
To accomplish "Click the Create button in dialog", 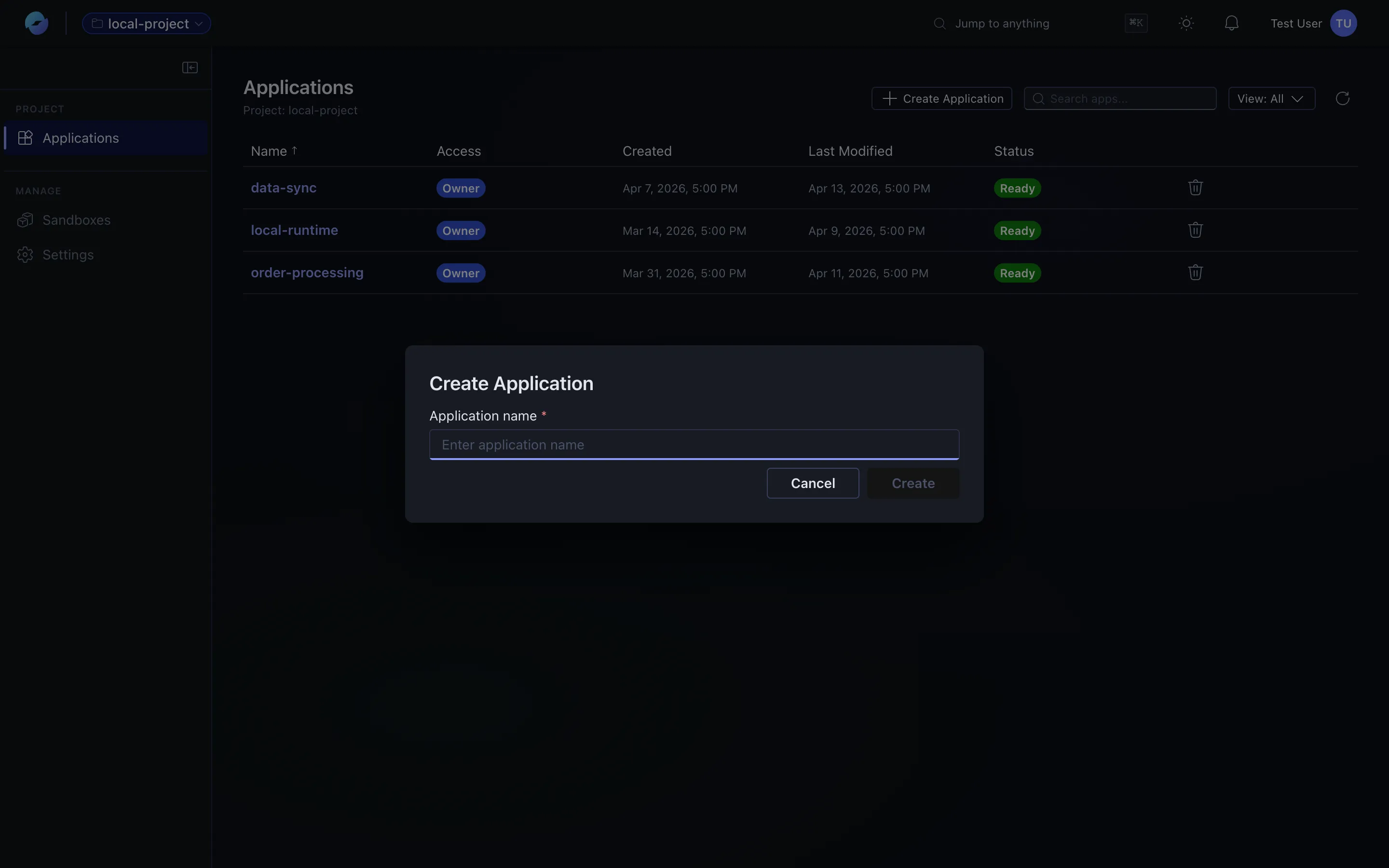I will coord(912,483).
